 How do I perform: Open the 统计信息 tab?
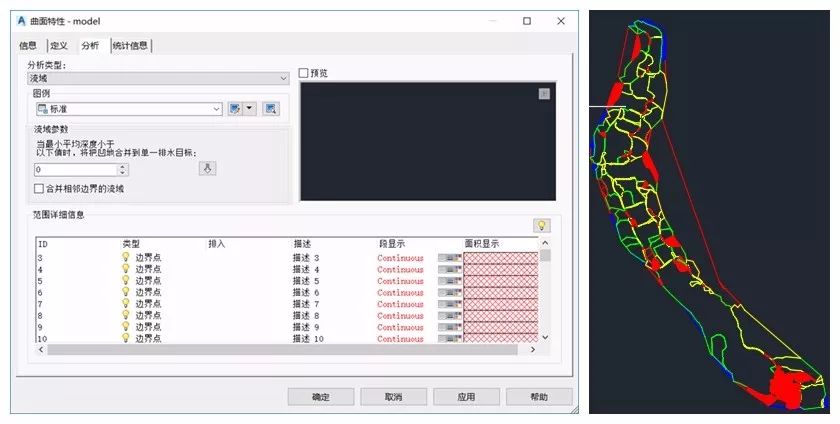click(131, 45)
